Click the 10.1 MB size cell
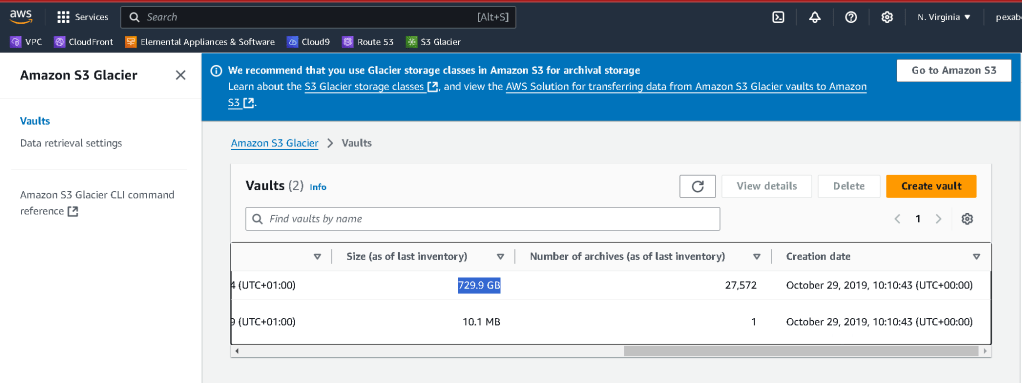The image size is (1022, 383). pos(481,322)
